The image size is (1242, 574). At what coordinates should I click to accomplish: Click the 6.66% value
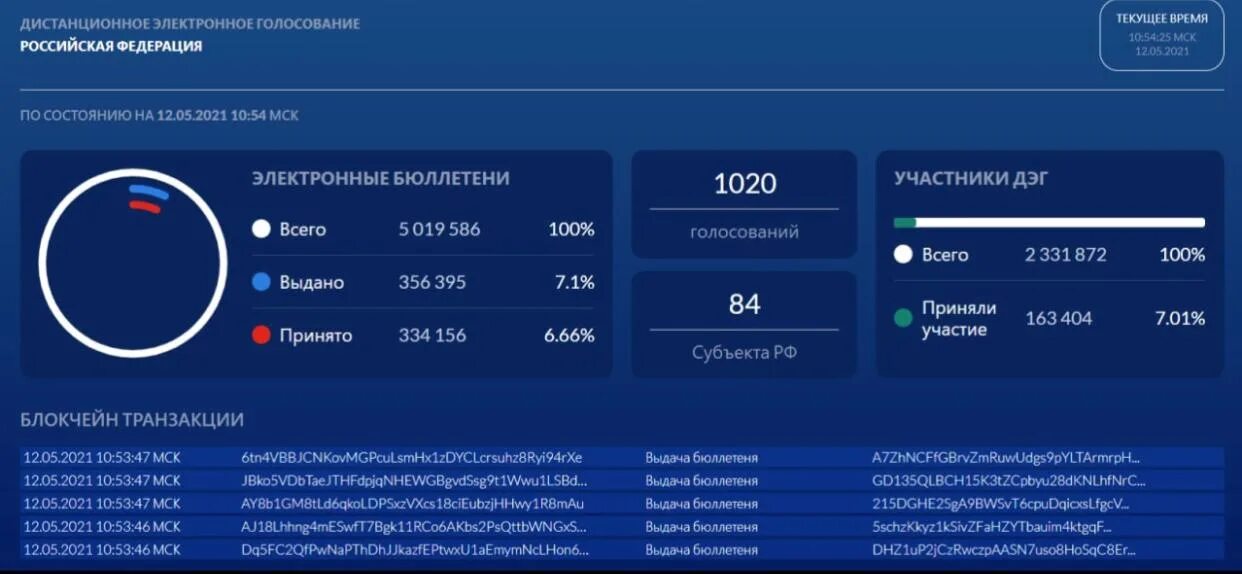pyautogui.click(x=569, y=335)
